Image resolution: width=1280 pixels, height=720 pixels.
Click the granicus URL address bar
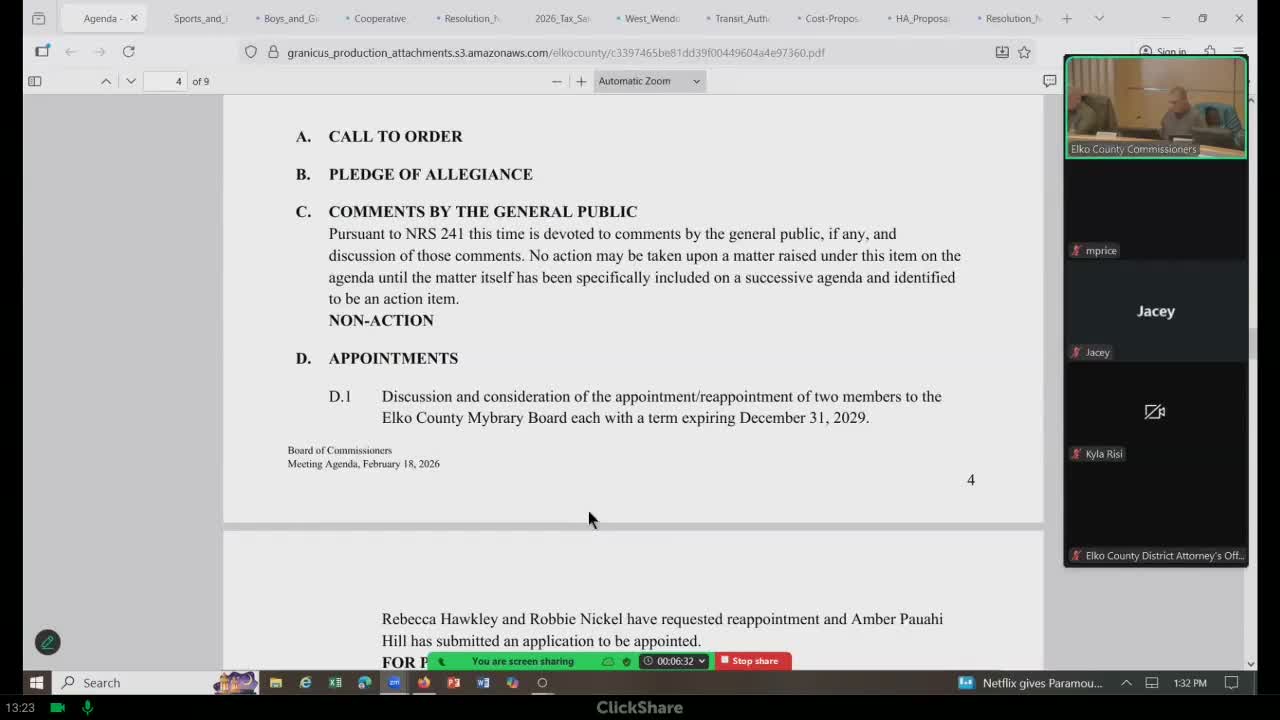tap(556, 52)
